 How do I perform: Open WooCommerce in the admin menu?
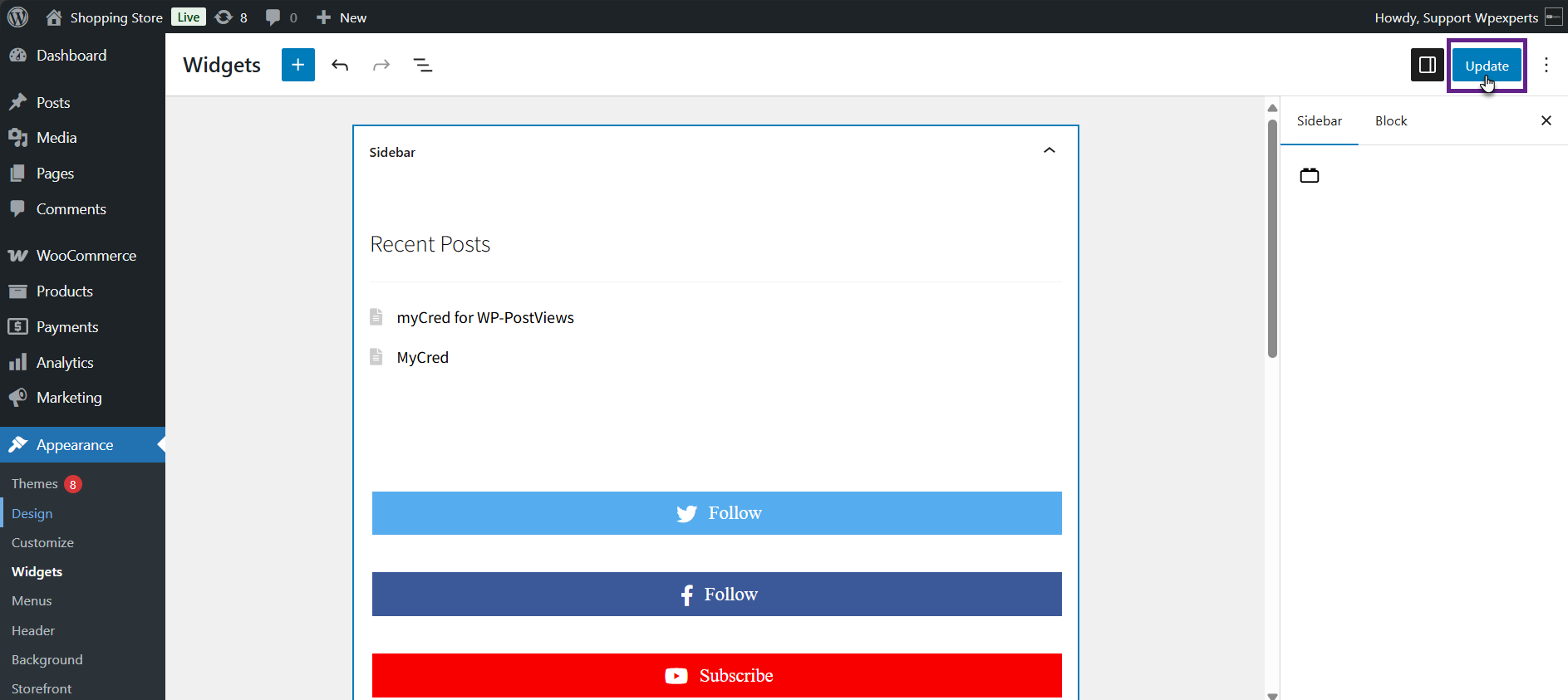click(x=86, y=256)
